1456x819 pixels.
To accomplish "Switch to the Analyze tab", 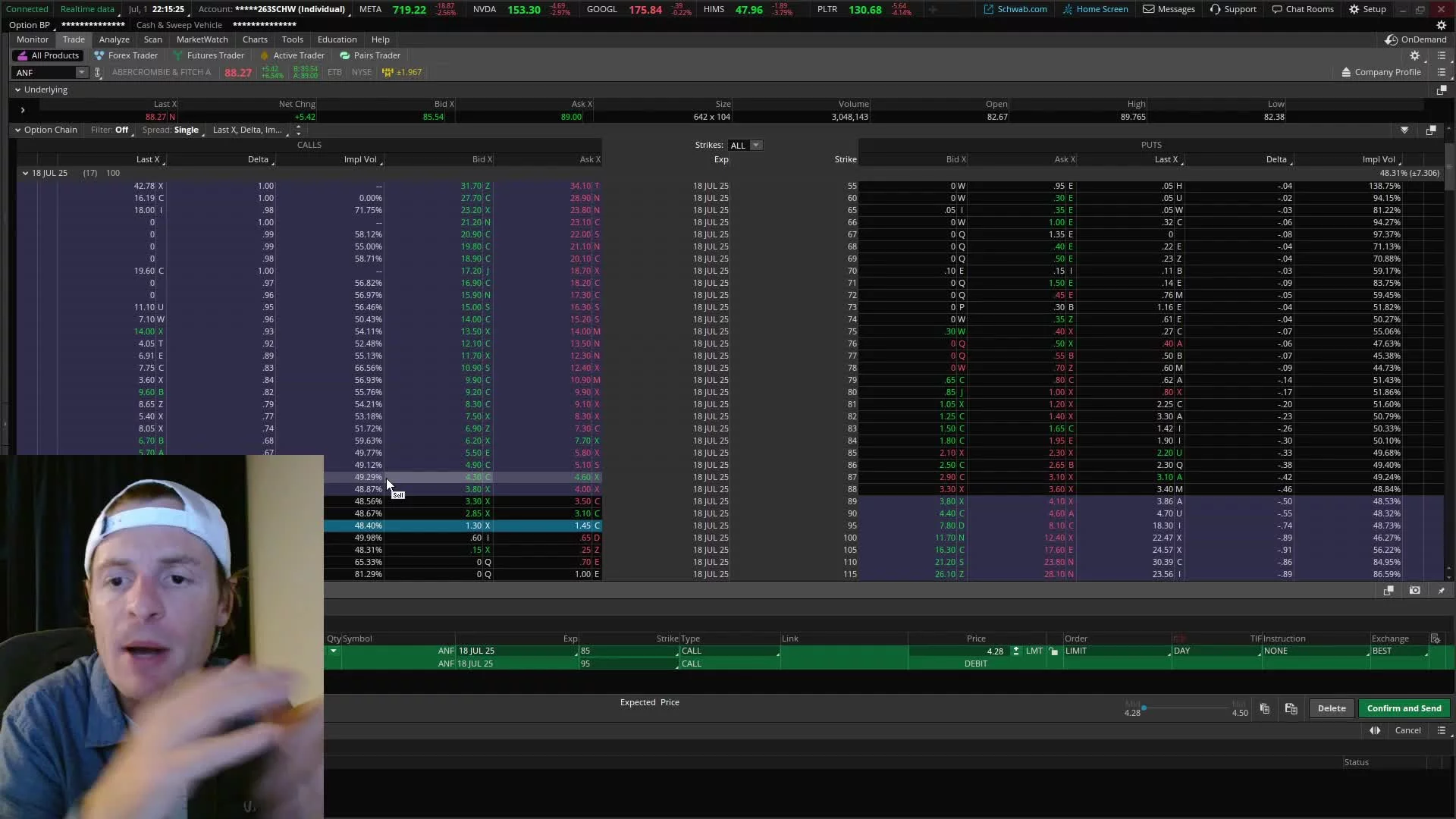I will click(x=114, y=39).
